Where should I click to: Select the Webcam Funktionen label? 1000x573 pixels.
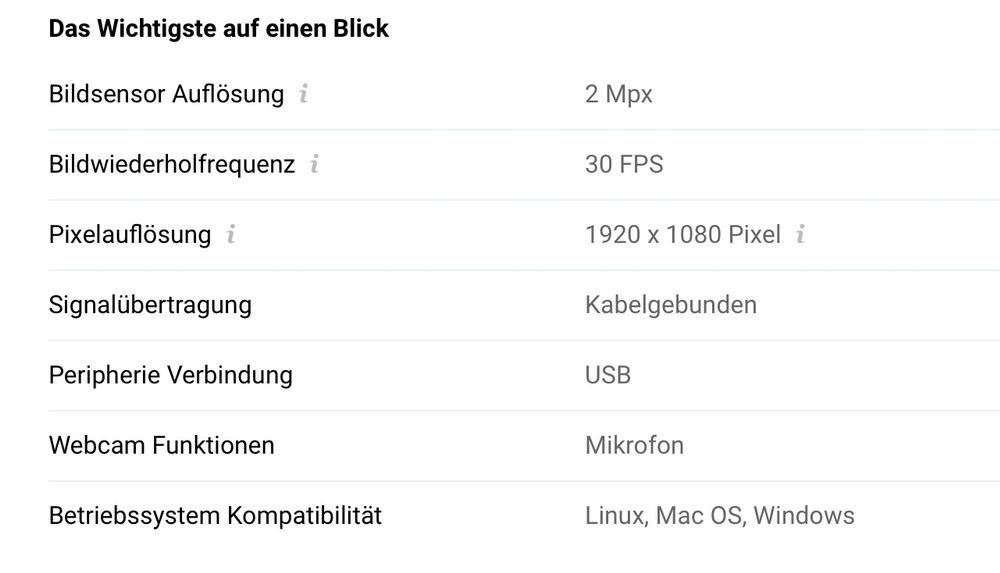[x=162, y=445]
